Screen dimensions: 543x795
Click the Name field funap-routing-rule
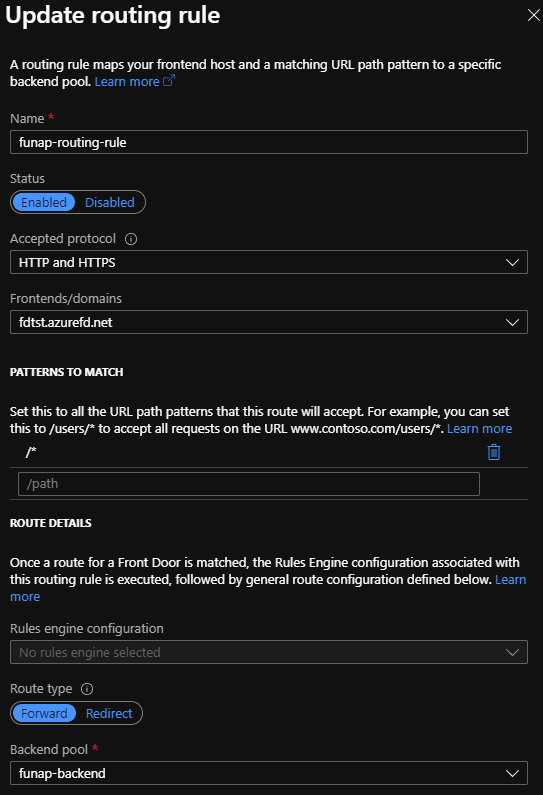[269, 142]
